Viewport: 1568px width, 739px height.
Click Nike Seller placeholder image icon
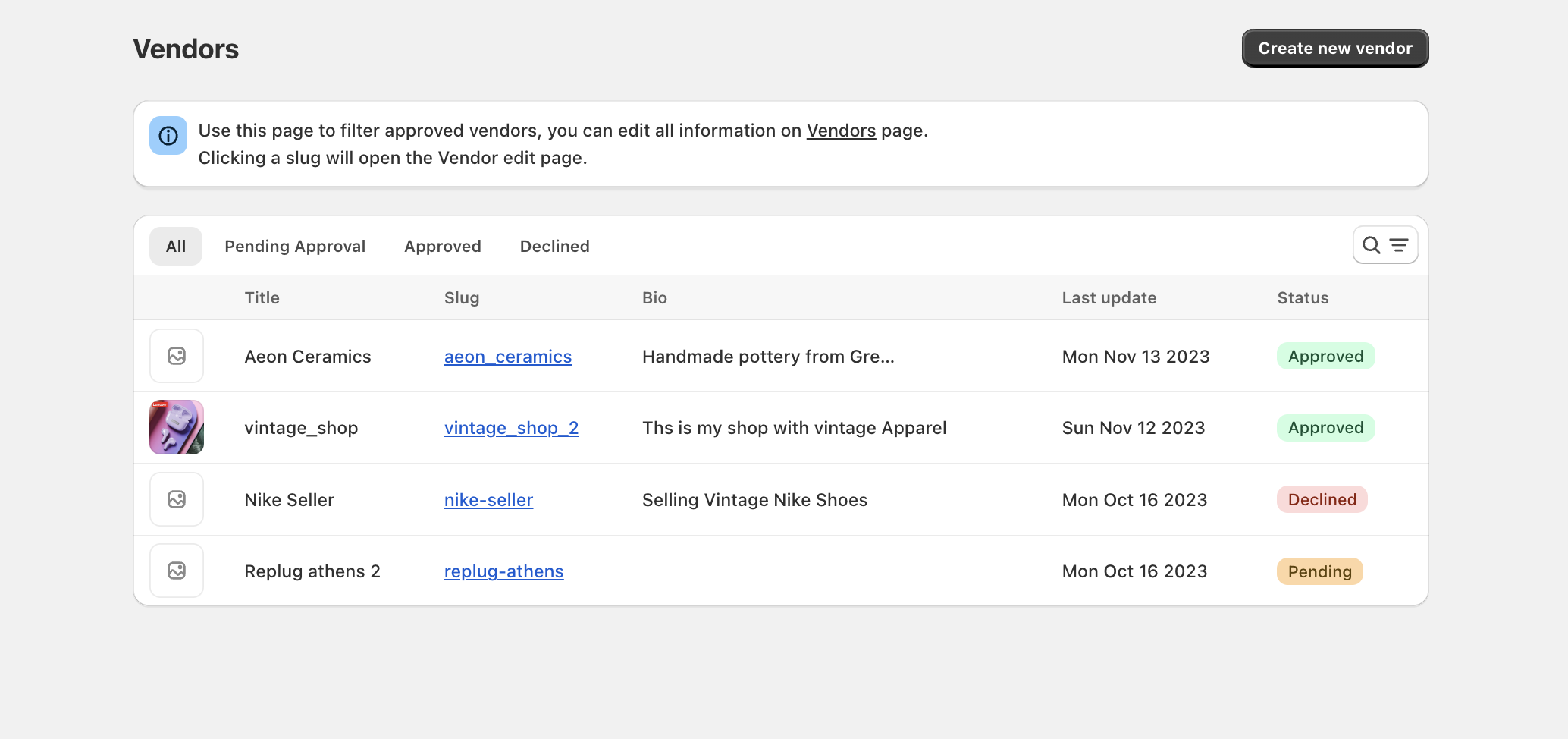click(177, 499)
